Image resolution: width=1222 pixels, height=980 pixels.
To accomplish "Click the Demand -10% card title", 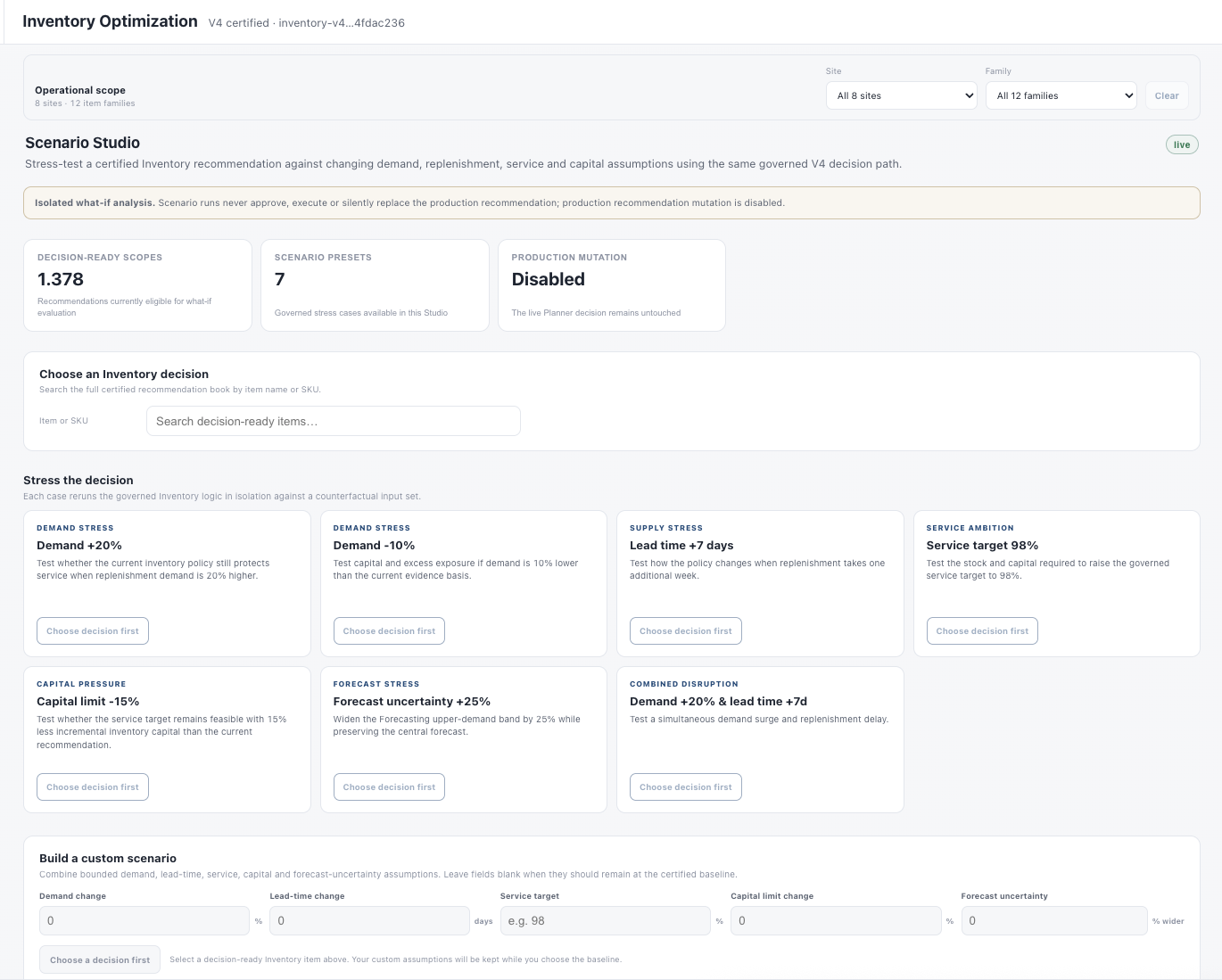I will coord(375,546).
